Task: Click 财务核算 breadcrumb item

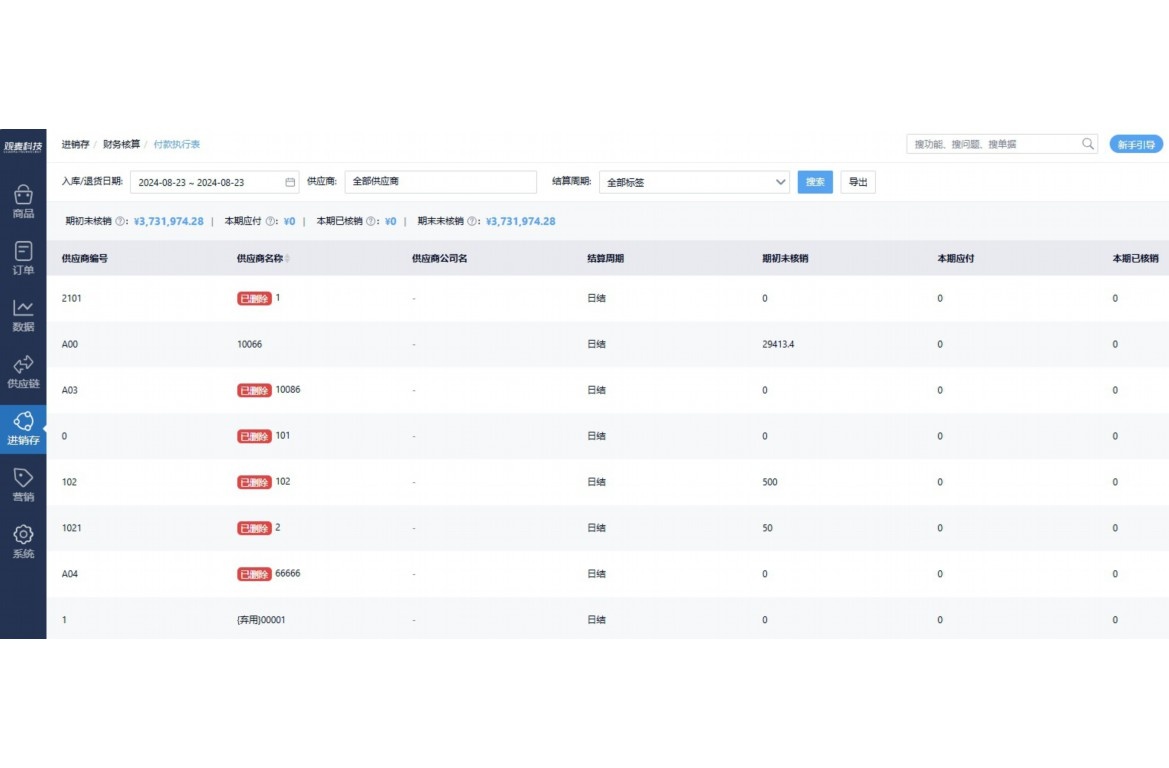Action: pyautogui.click(x=121, y=145)
